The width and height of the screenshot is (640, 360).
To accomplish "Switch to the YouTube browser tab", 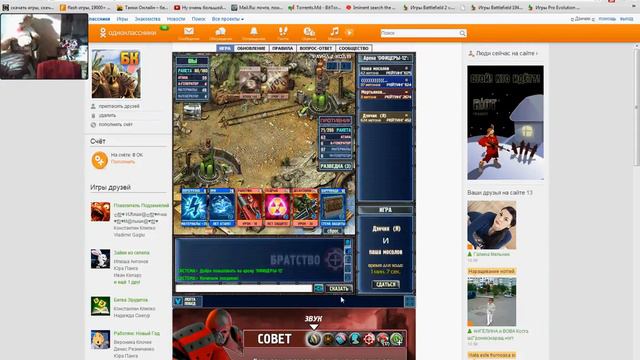I will pos(200,7).
